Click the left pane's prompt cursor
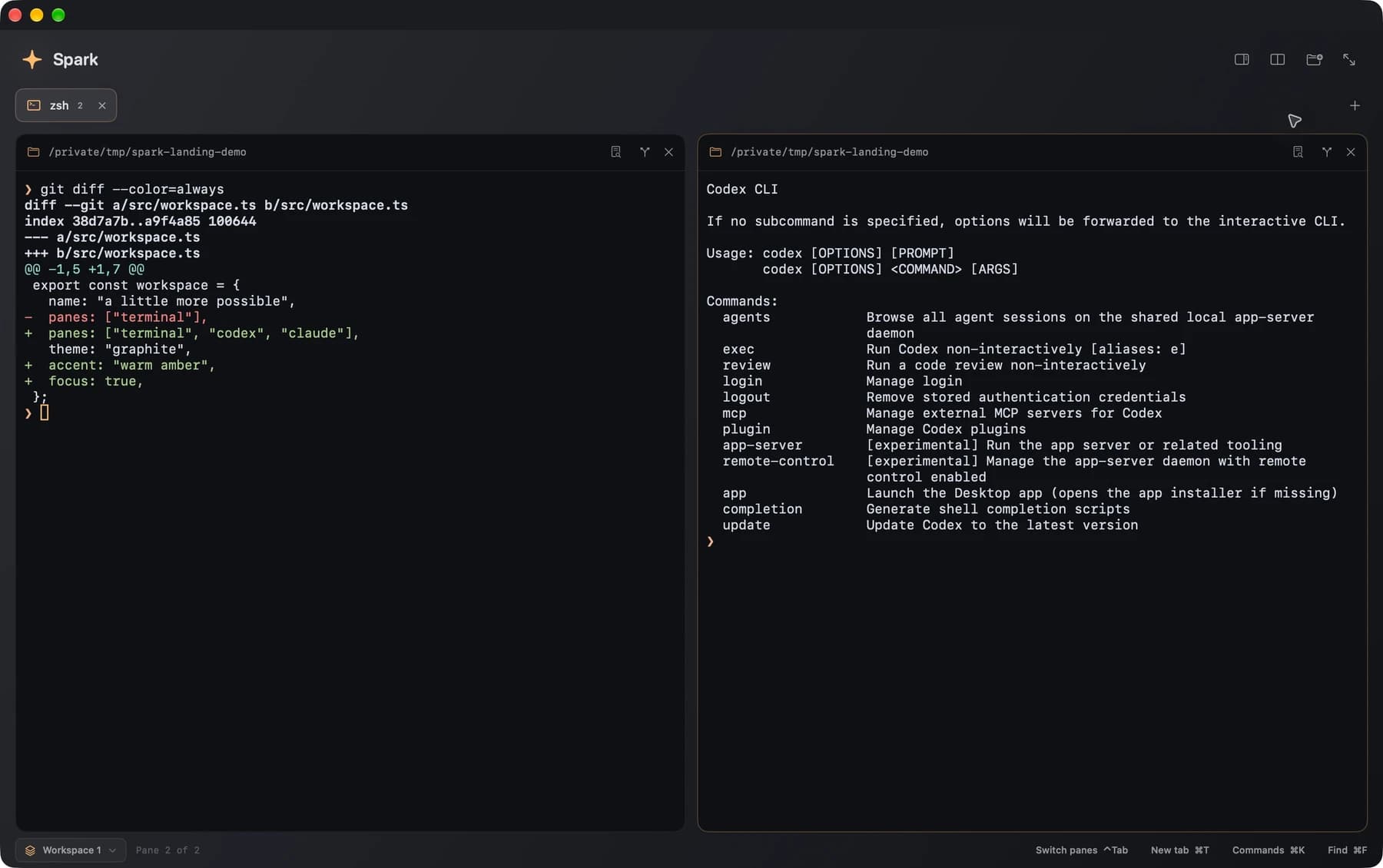Screen dimensions: 1383x868 (x=45, y=413)
